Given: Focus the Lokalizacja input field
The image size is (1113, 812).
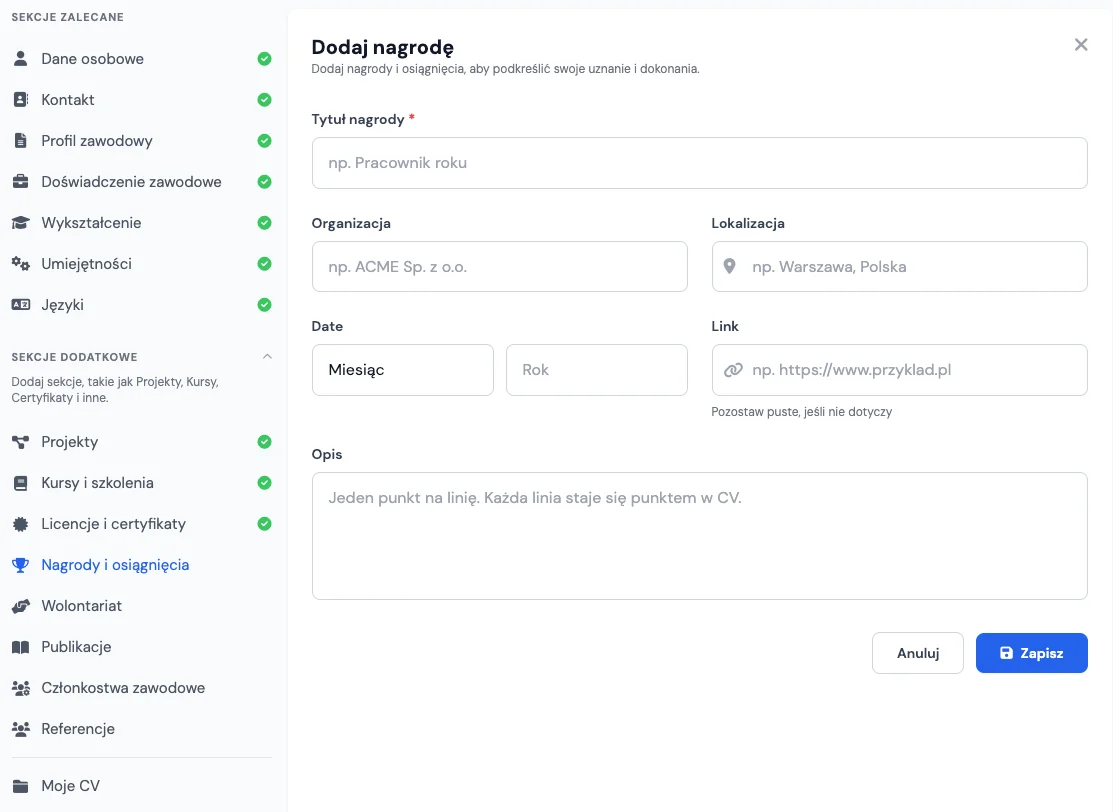Looking at the screenshot, I should (x=899, y=267).
